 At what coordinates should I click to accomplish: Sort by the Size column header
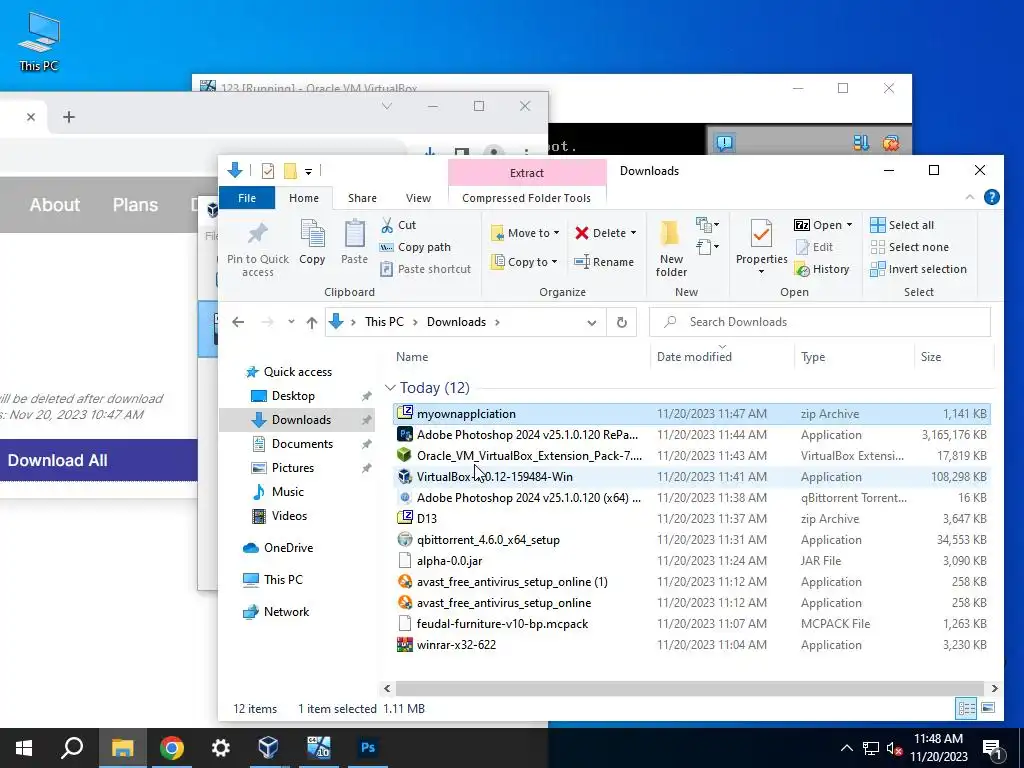click(931, 357)
